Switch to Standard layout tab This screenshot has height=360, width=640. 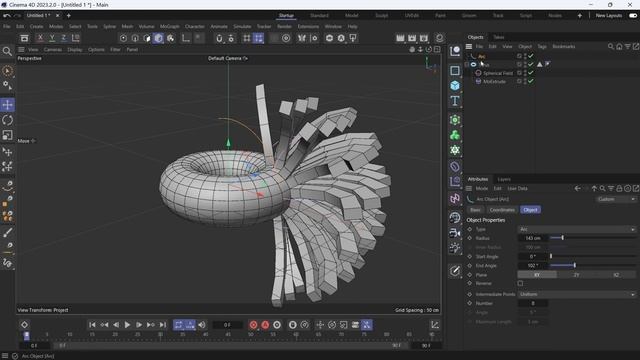(319, 16)
